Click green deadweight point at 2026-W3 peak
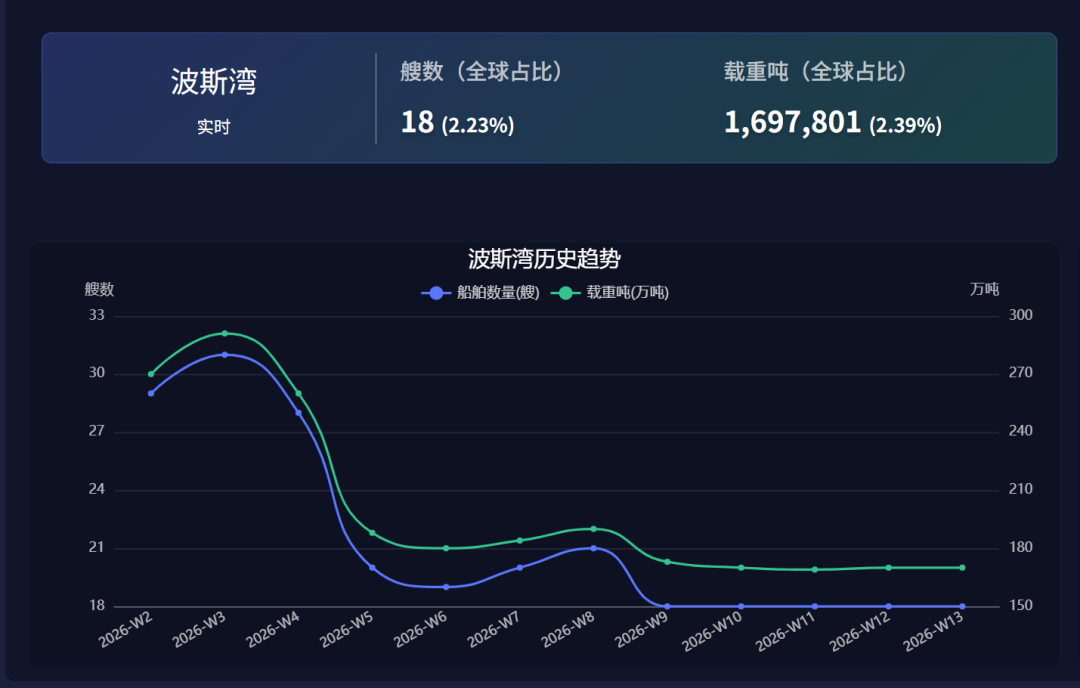1080x688 pixels. [225, 333]
